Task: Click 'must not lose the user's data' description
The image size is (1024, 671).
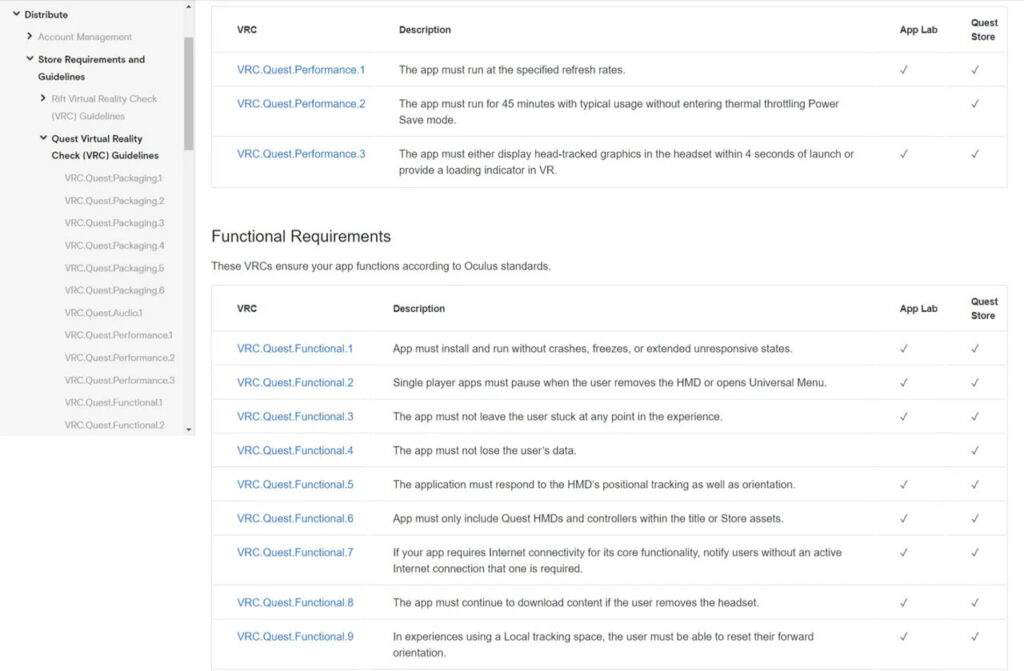Action: coord(485,450)
